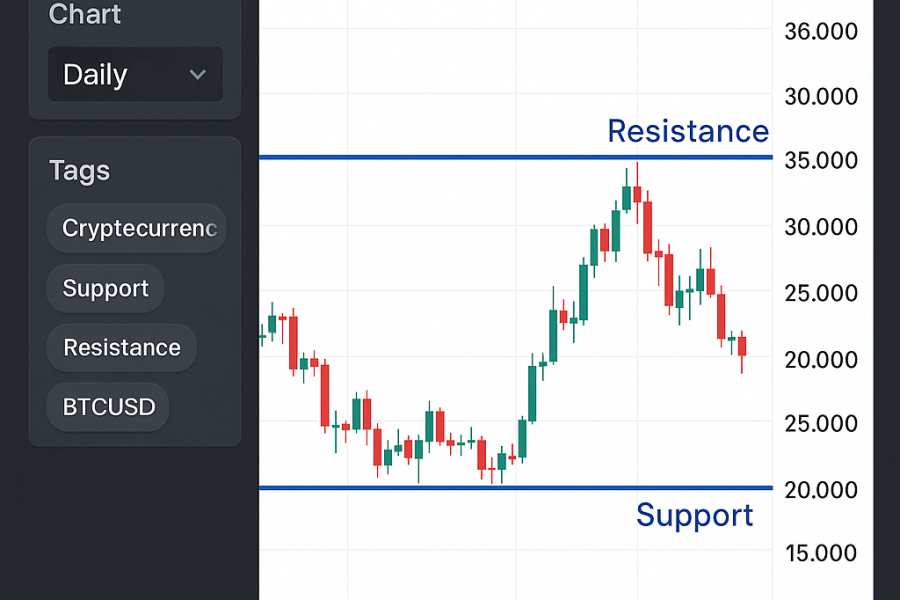Choose the BTCUSD tag chip

pyautogui.click(x=109, y=407)
